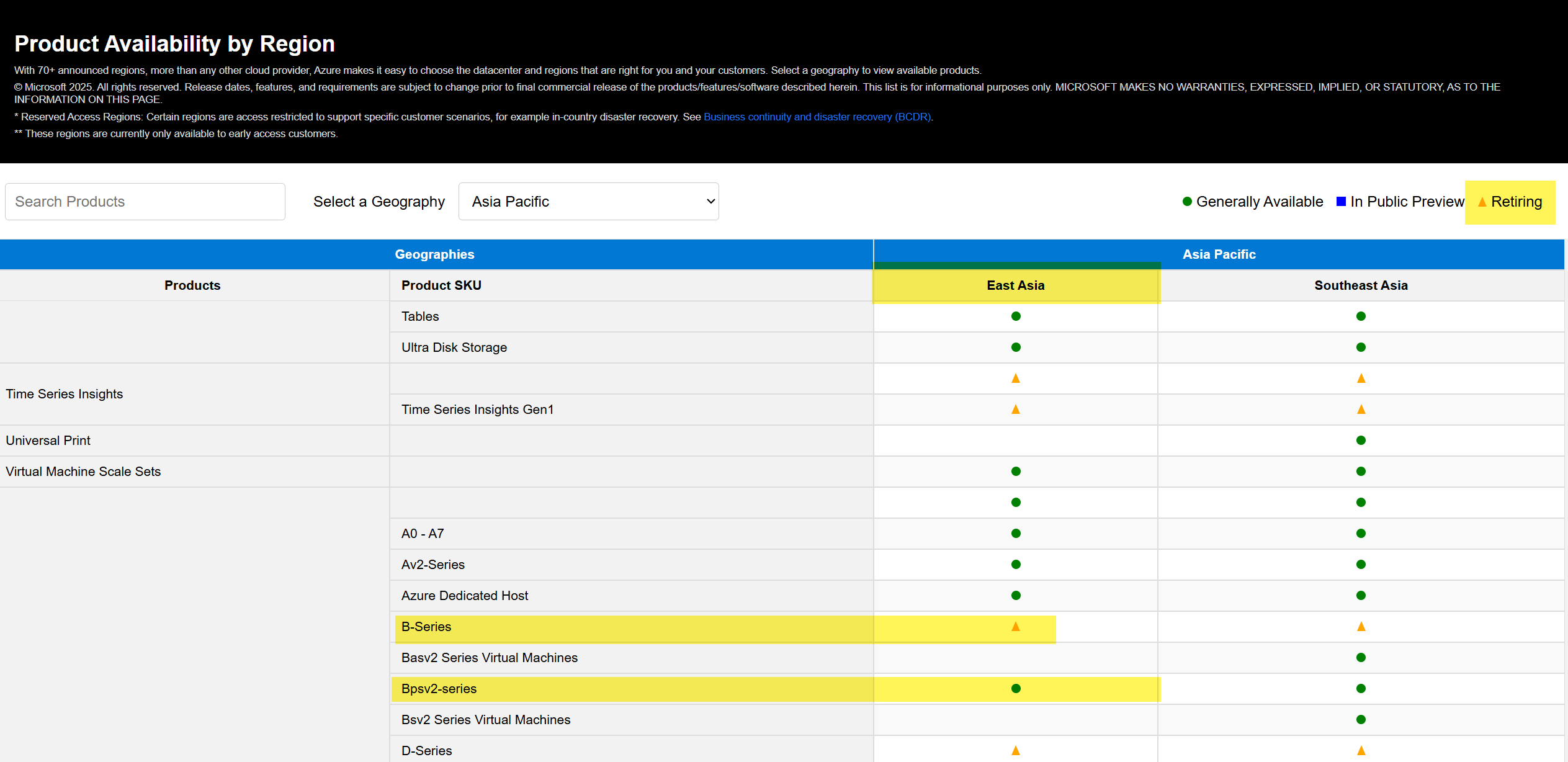
Task: Click the Av2-Series Southeast Asia dot
Action: (1361, 565)
